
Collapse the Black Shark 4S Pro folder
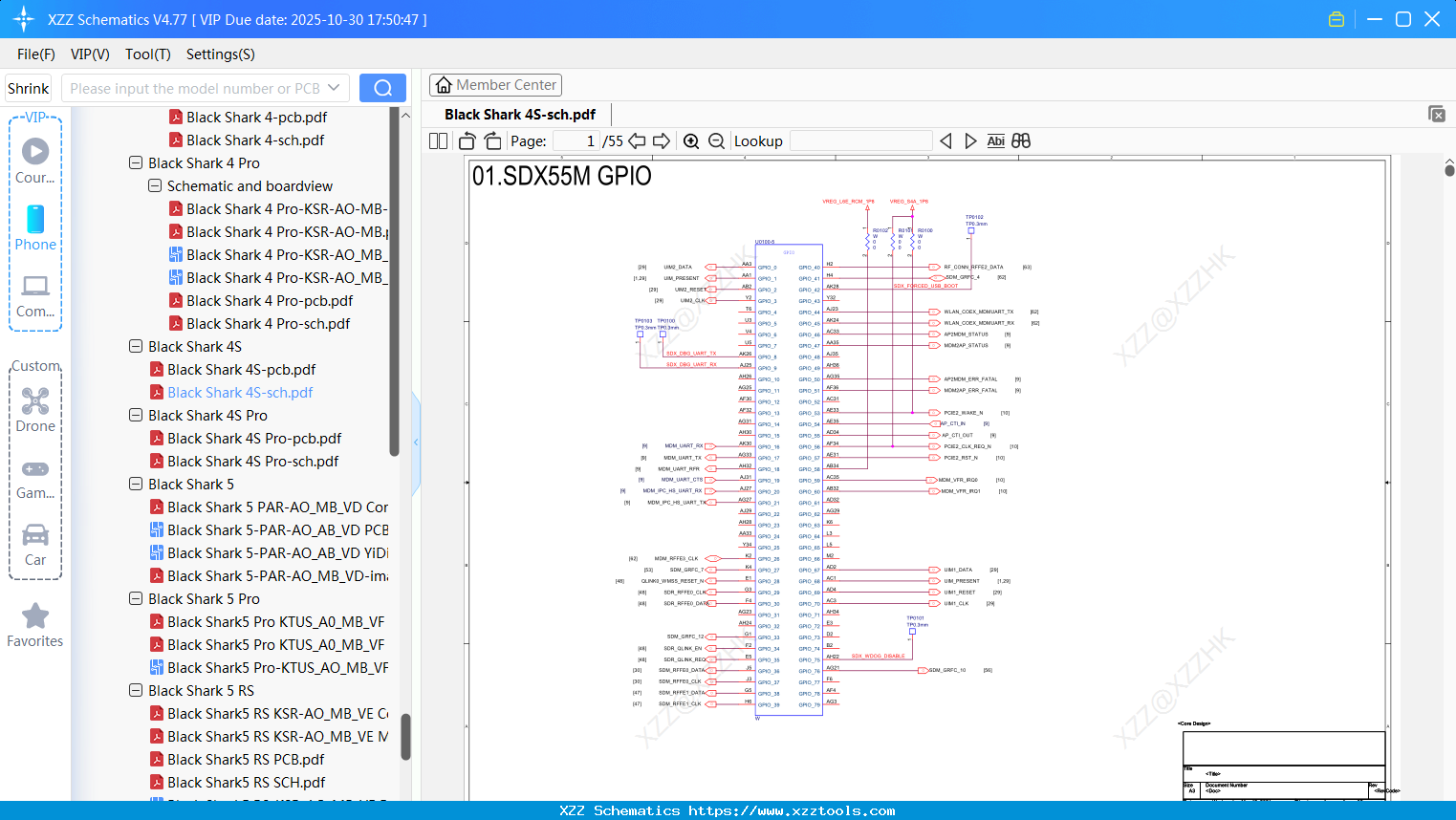(136, 415)
